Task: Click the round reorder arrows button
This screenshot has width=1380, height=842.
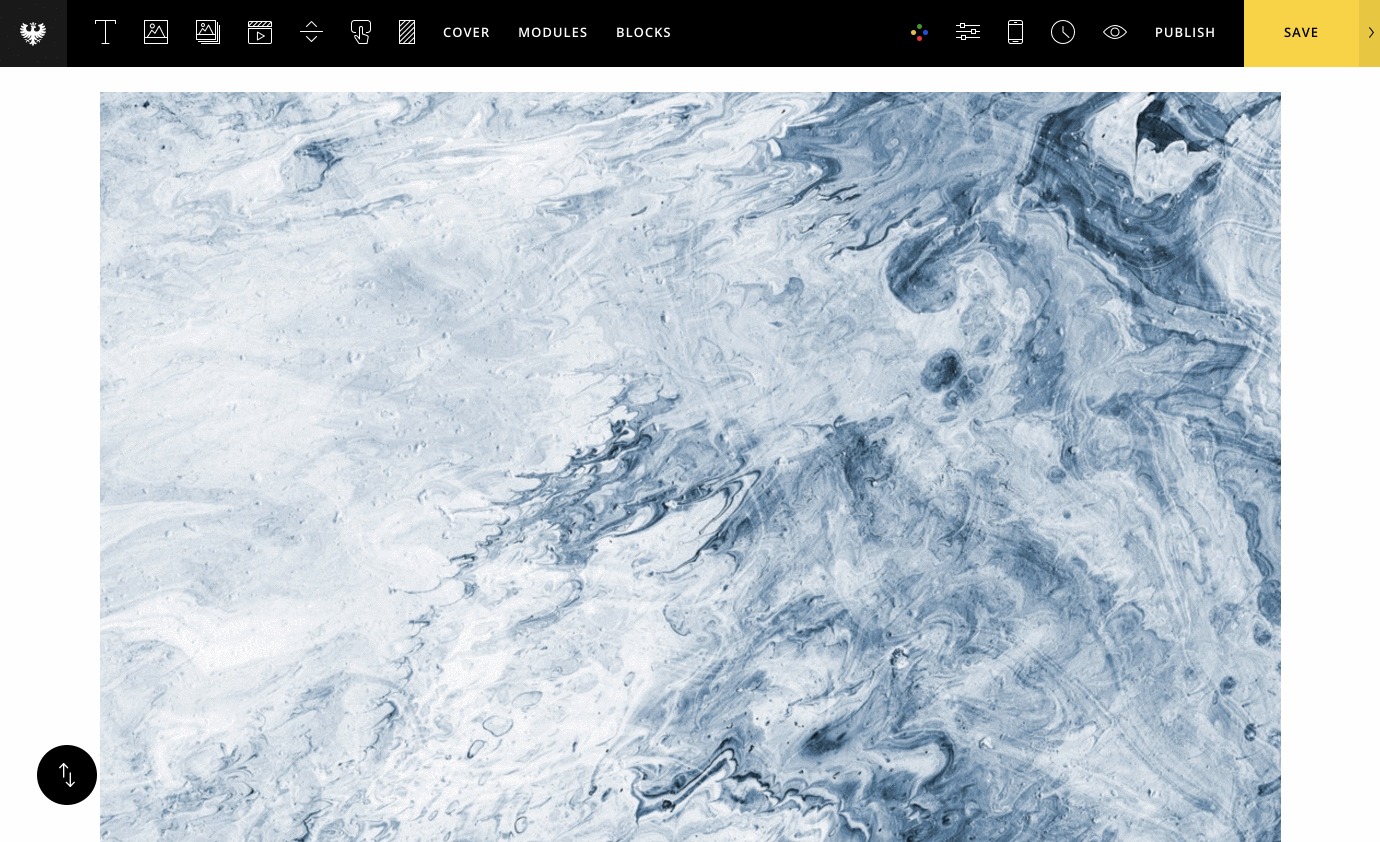Action: tap(67, 775)
